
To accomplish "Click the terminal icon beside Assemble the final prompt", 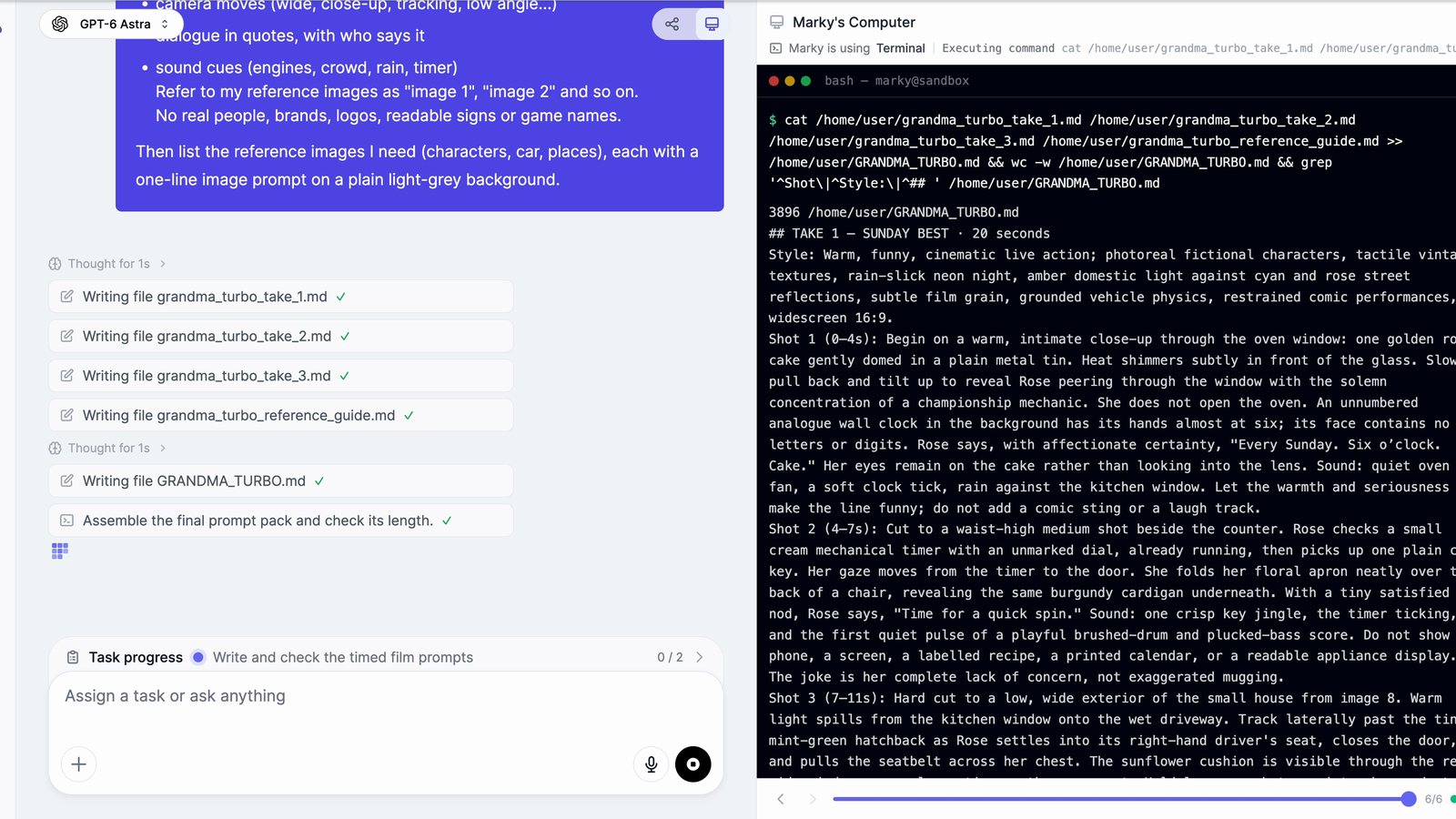I will click(x=66, y=521).
